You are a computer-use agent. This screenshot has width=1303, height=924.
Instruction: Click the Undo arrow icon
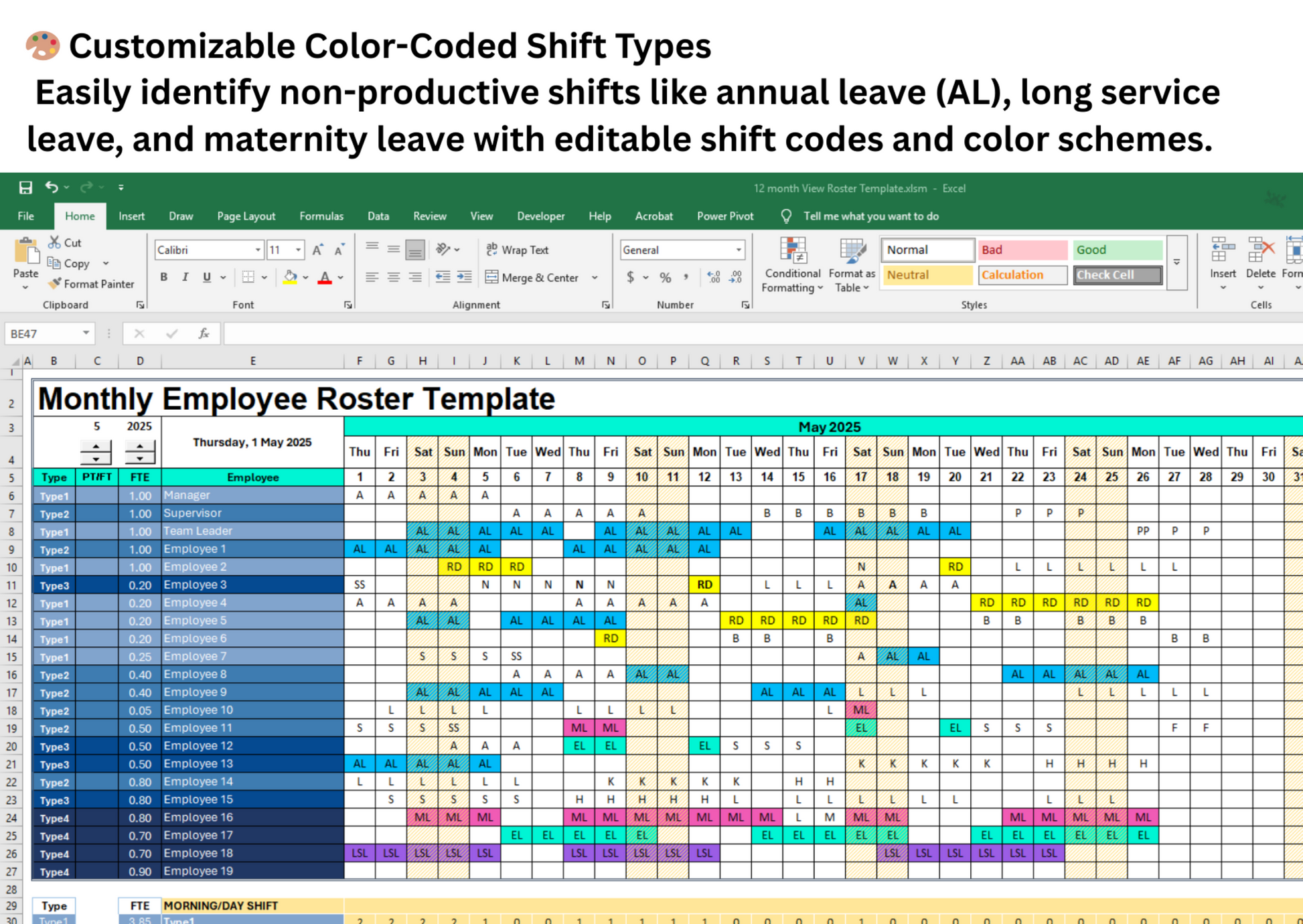51,187
